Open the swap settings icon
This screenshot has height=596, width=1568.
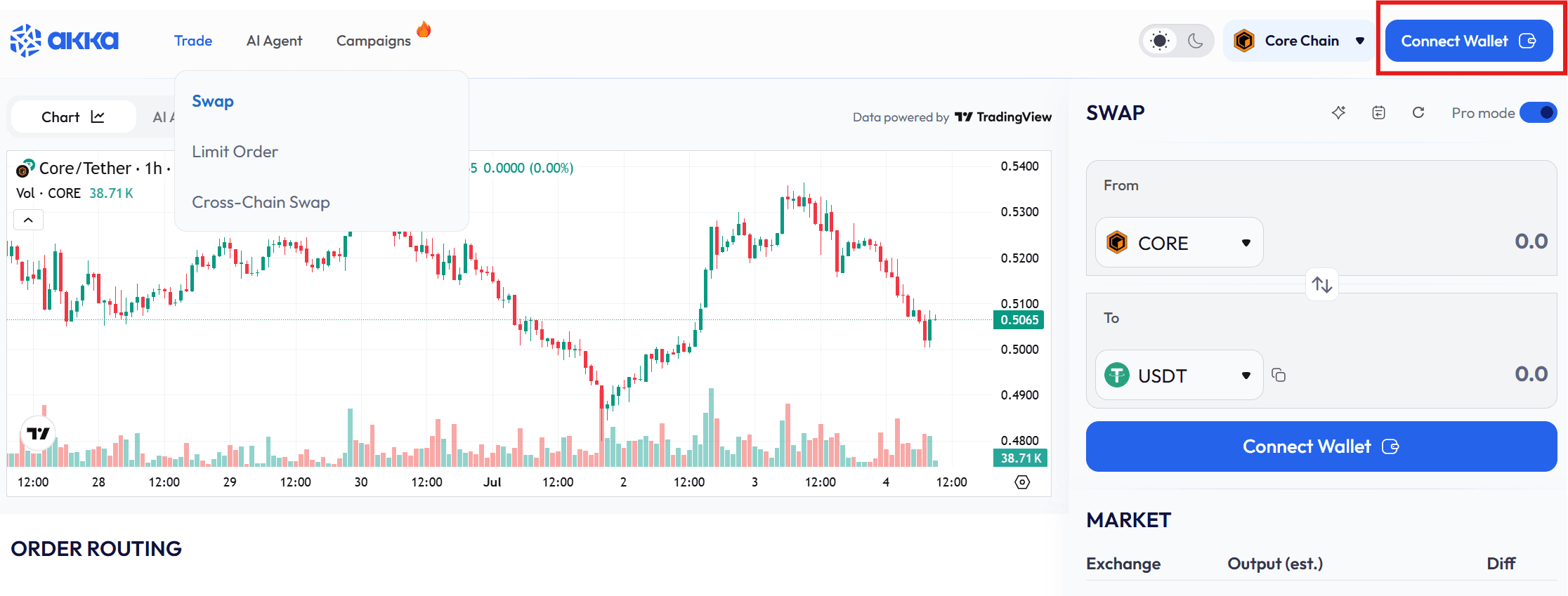(x=1378, y=113)
